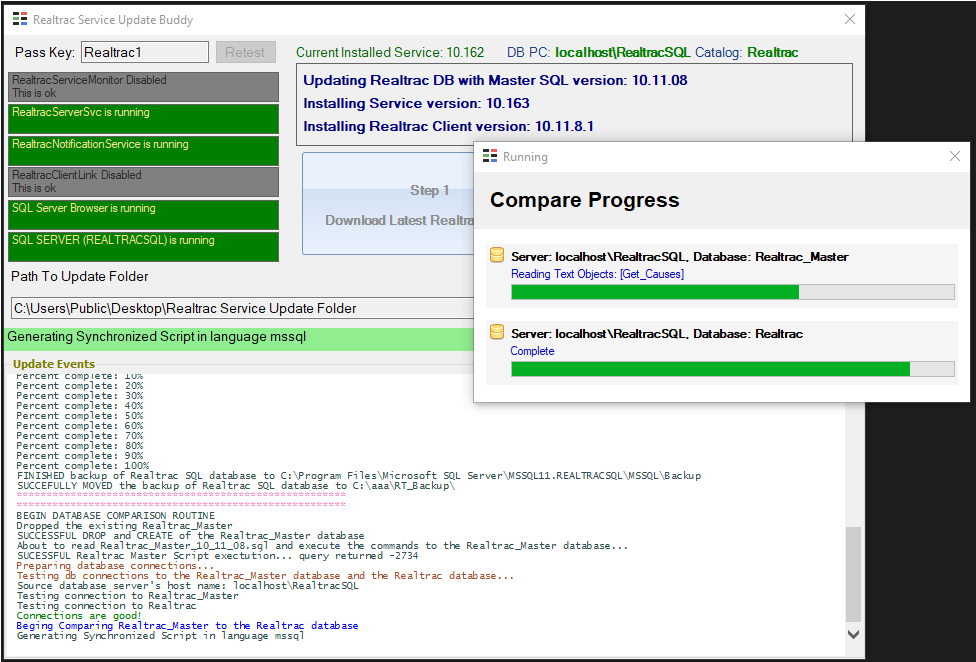Click log line 'Source database server's host name'
The image size is (976, 662).
click(187, 585)
